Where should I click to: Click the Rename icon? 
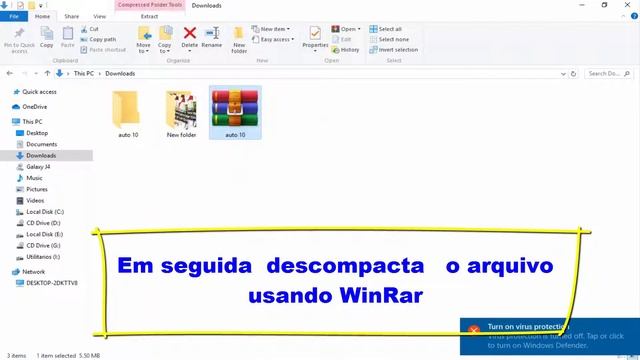click(212, 33)
